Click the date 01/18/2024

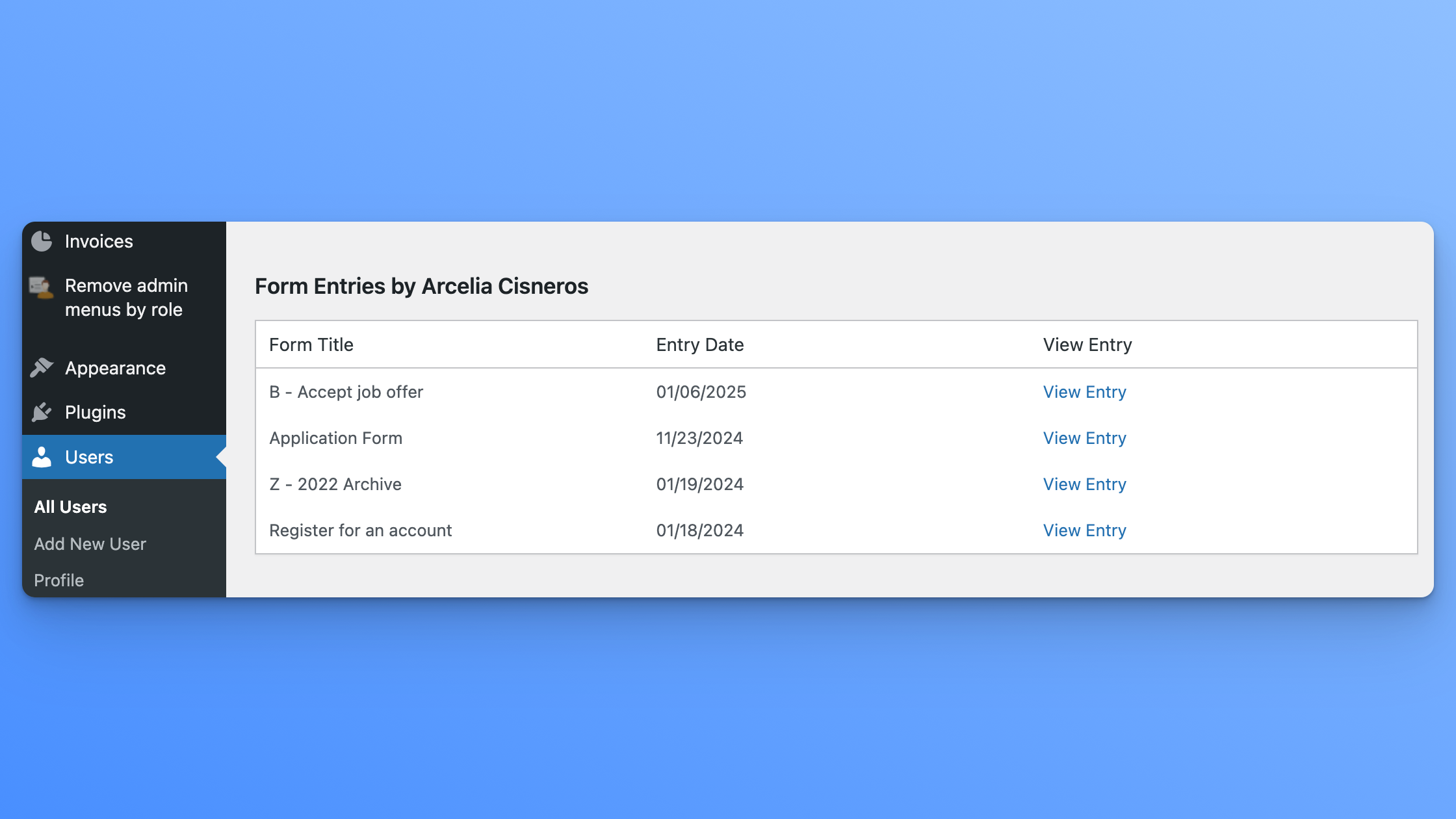click(x=700, y=530)
